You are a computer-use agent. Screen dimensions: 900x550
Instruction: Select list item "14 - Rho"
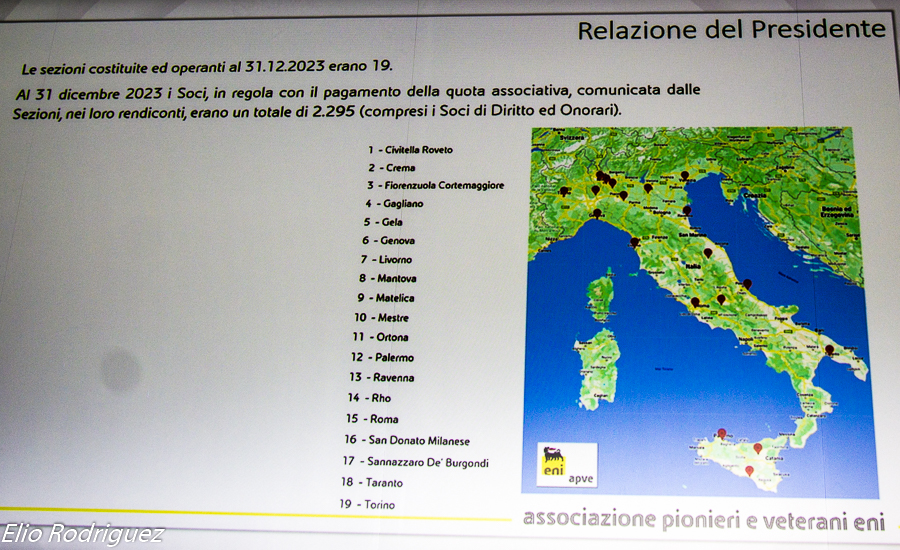tap(369, 398)
